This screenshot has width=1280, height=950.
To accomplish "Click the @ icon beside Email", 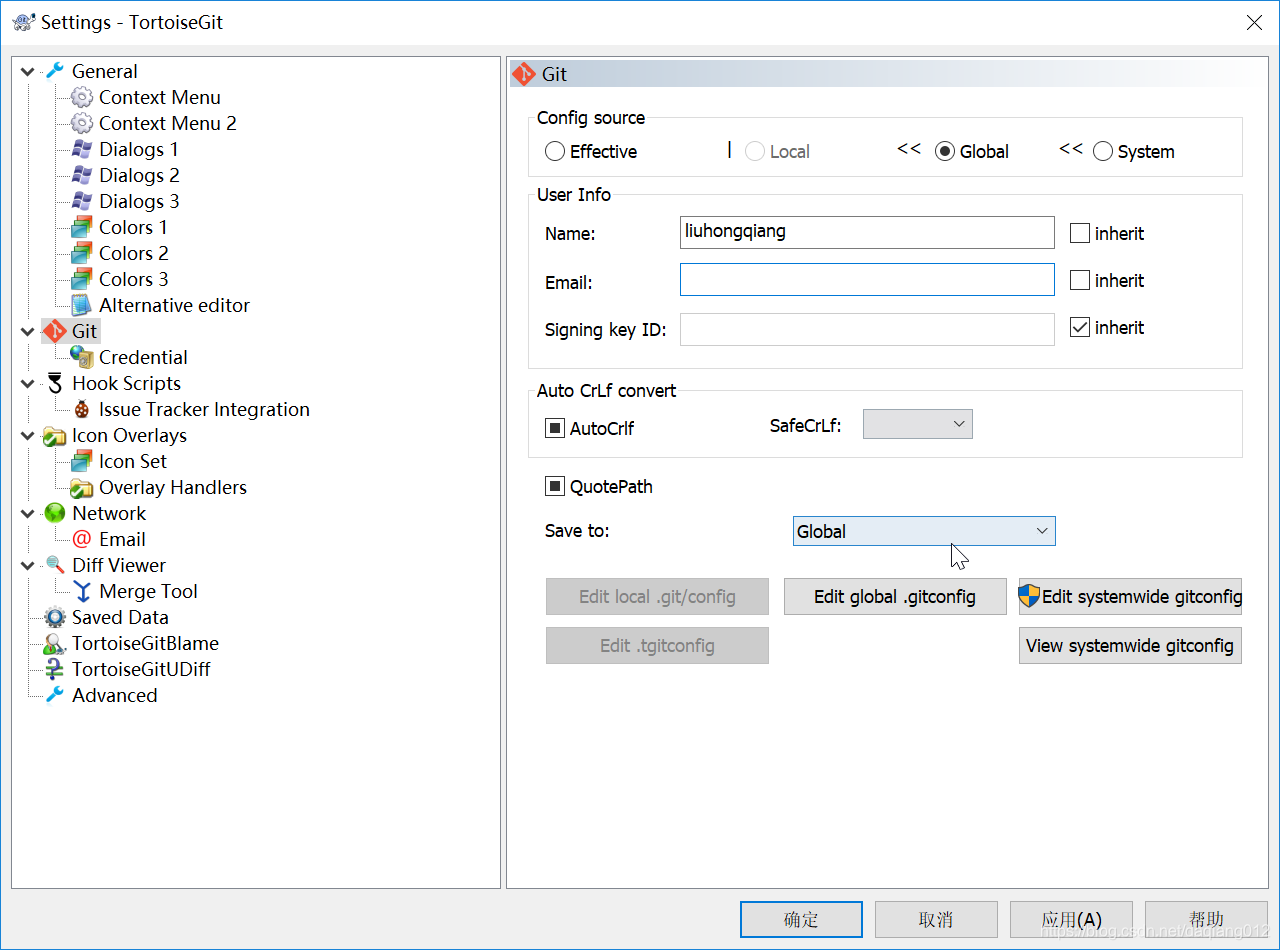I will pyautogui.click(x=82, y=539).
